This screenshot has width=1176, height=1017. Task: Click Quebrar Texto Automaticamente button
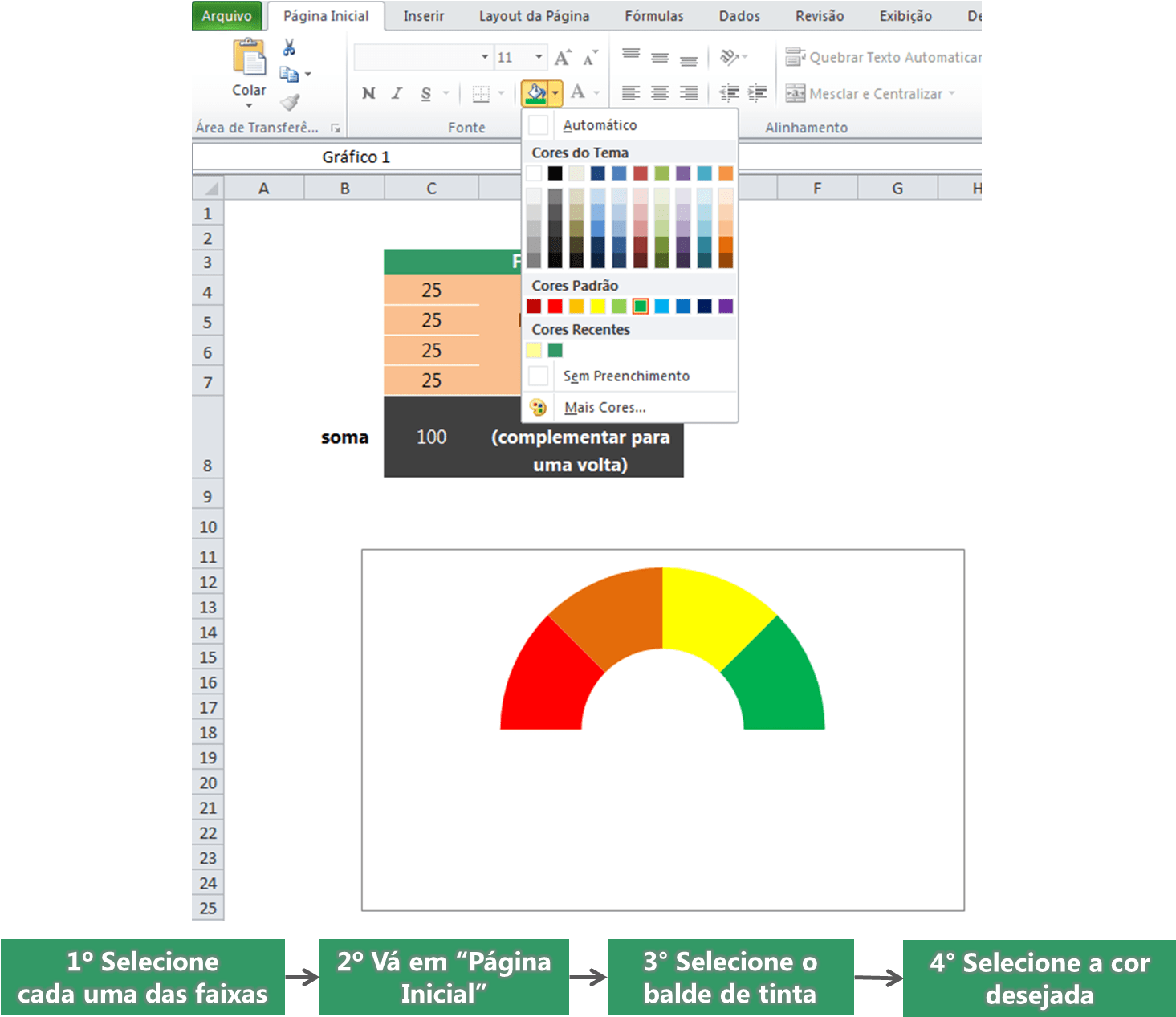(x=883, y=57)
